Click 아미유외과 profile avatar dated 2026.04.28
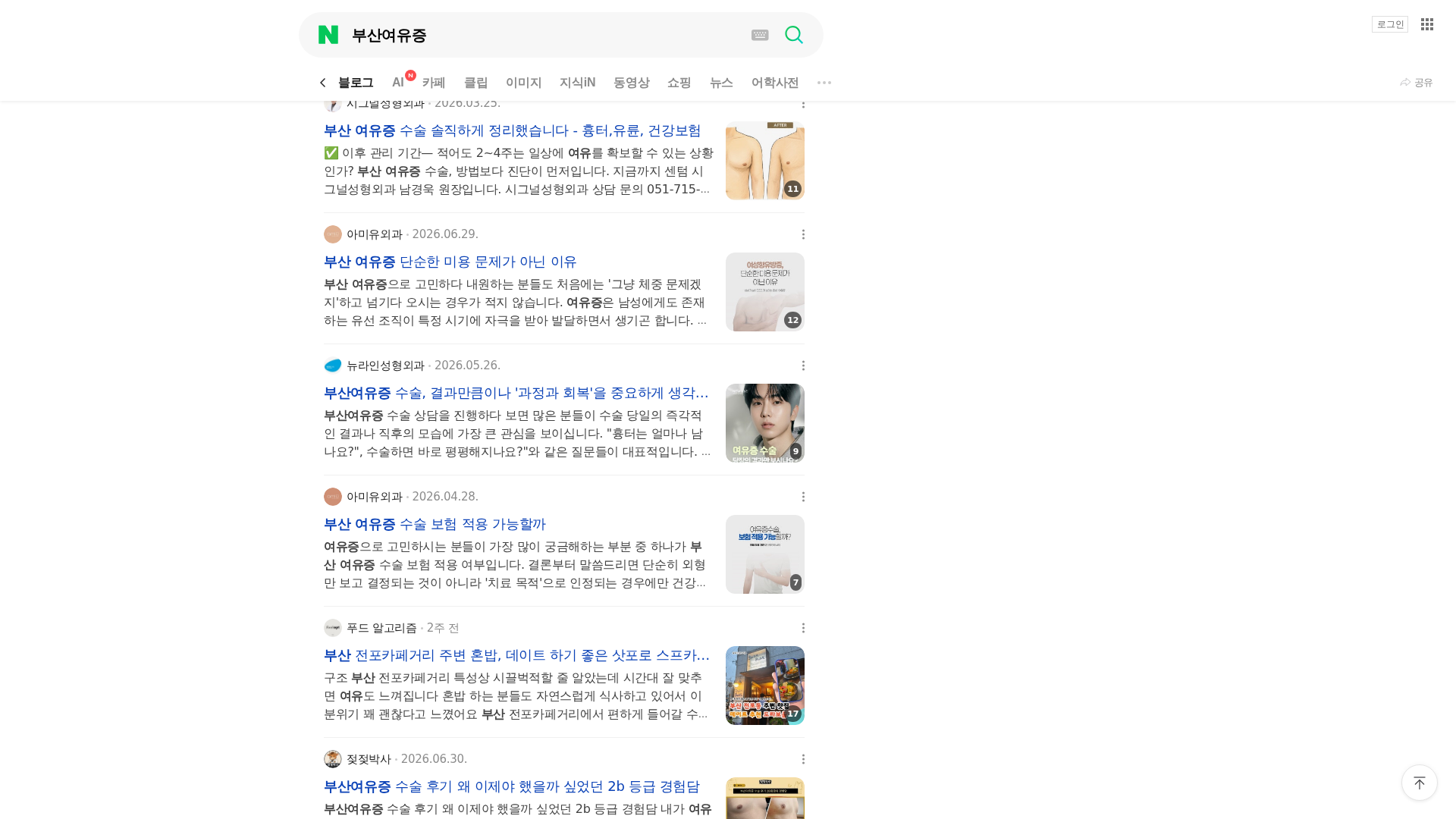The image size is (1456, 819). (333, 497)
